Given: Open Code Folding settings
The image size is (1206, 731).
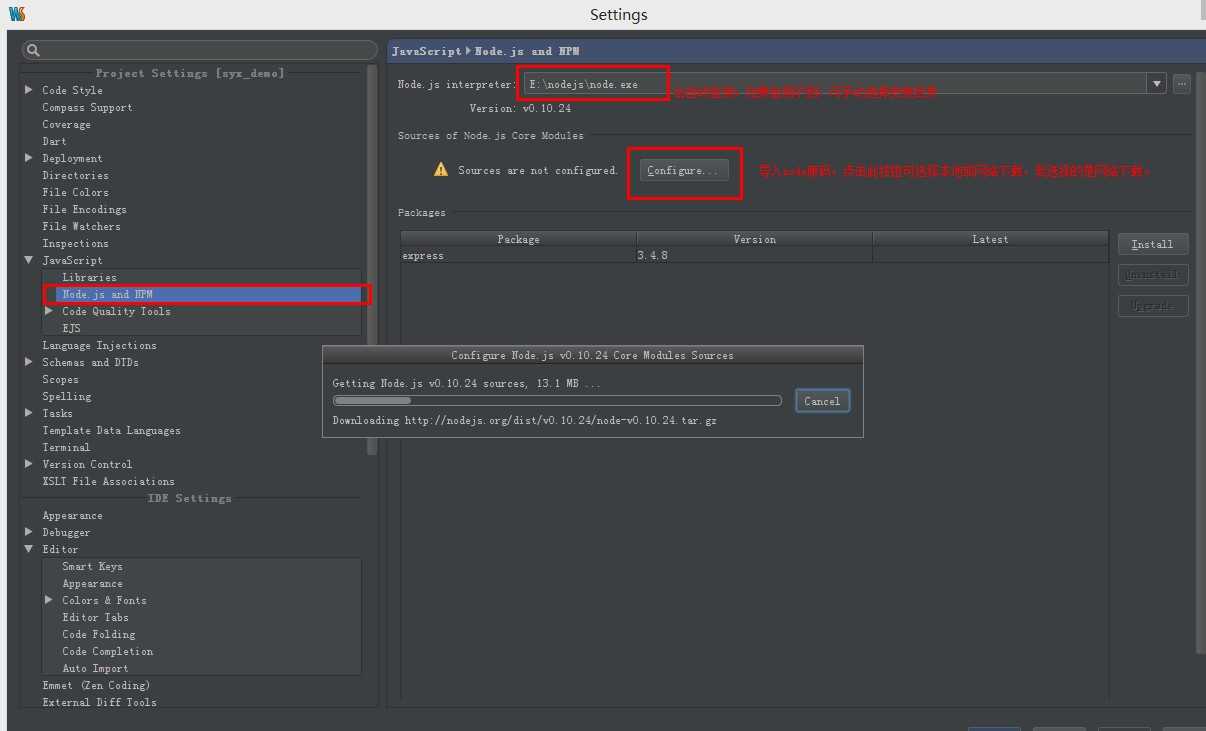Looking at the screenshot, I should (98, 634).
